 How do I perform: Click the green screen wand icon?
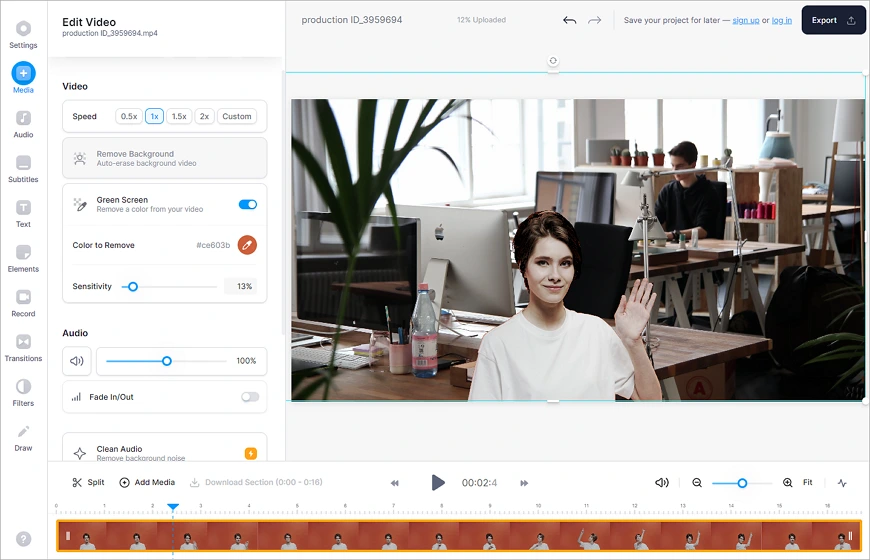(80, 204)
